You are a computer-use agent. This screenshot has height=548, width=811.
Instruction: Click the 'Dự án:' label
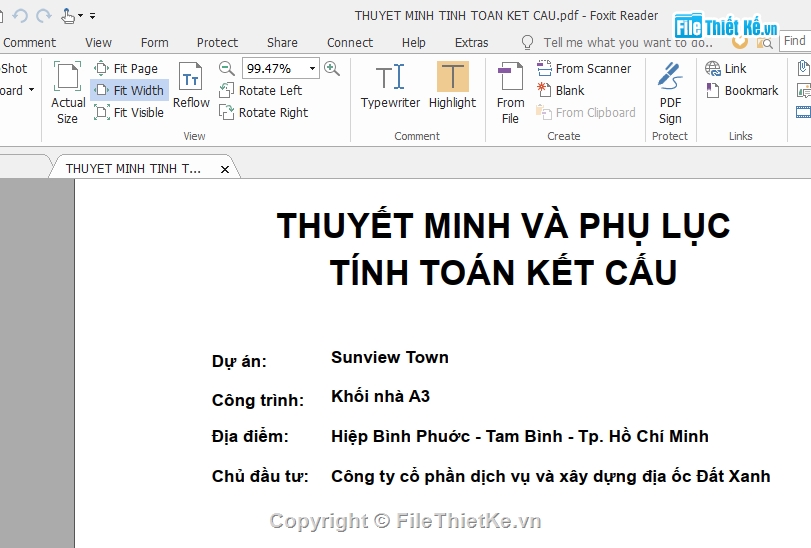point(239,361)
